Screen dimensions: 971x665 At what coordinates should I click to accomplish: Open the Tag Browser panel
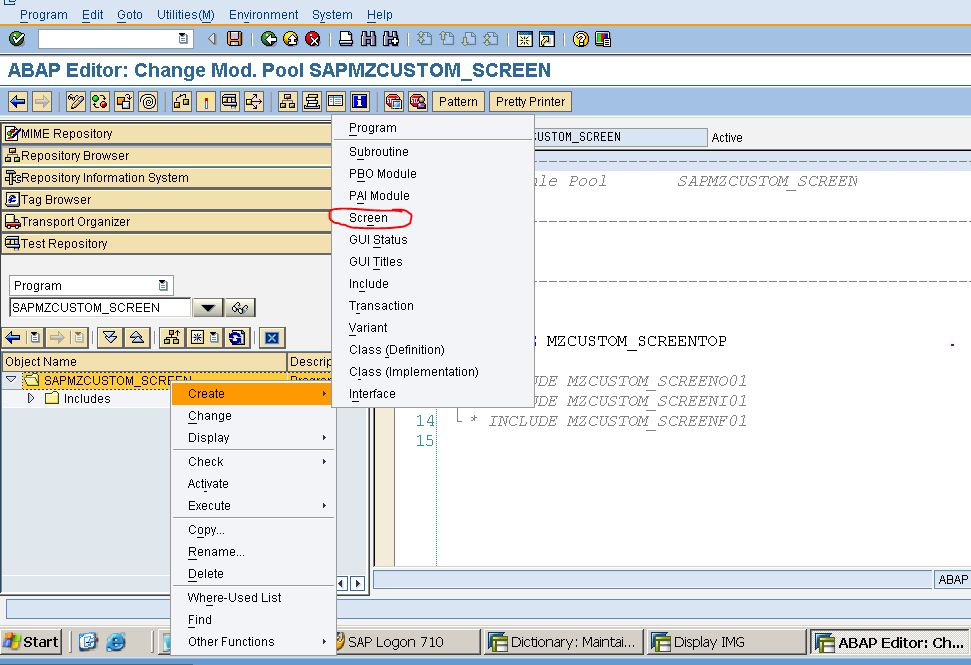(x=62, y=199)
